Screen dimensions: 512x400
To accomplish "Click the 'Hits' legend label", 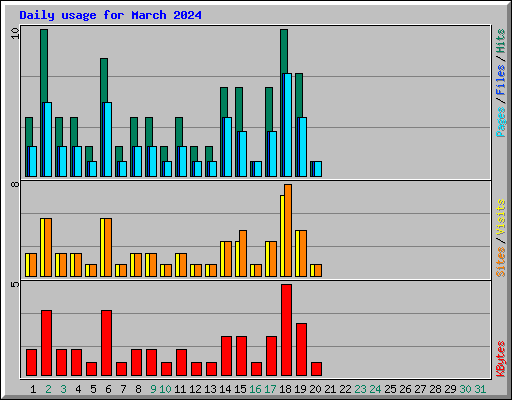I will pos(500,41).
